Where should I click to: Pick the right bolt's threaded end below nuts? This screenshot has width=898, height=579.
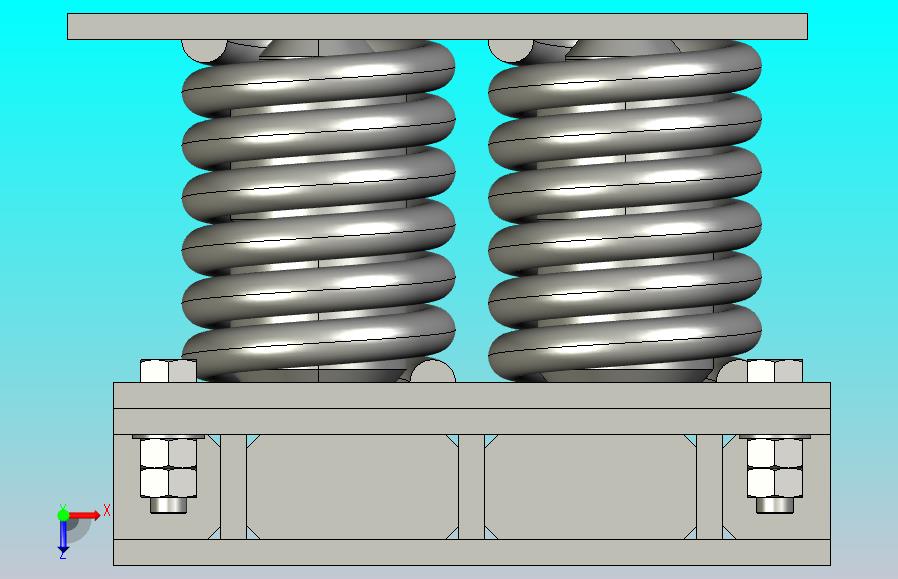775,506
